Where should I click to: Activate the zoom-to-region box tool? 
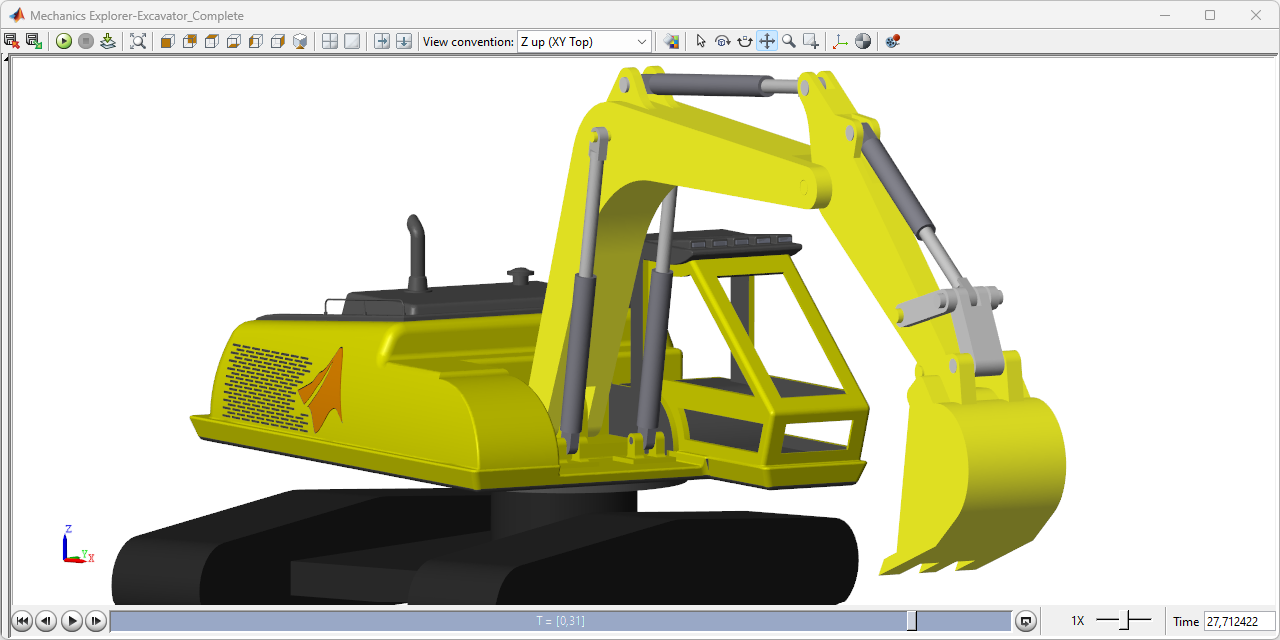point(811,41)
